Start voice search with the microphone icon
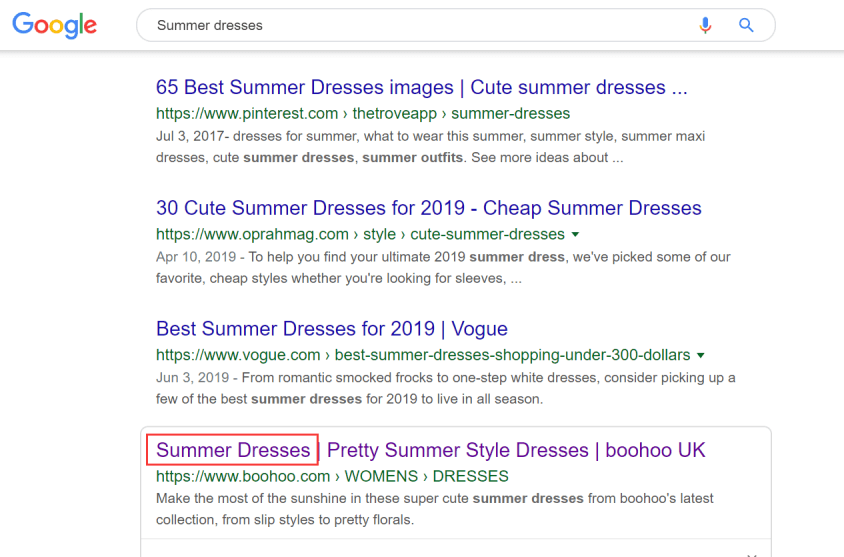 pos(705,25)
